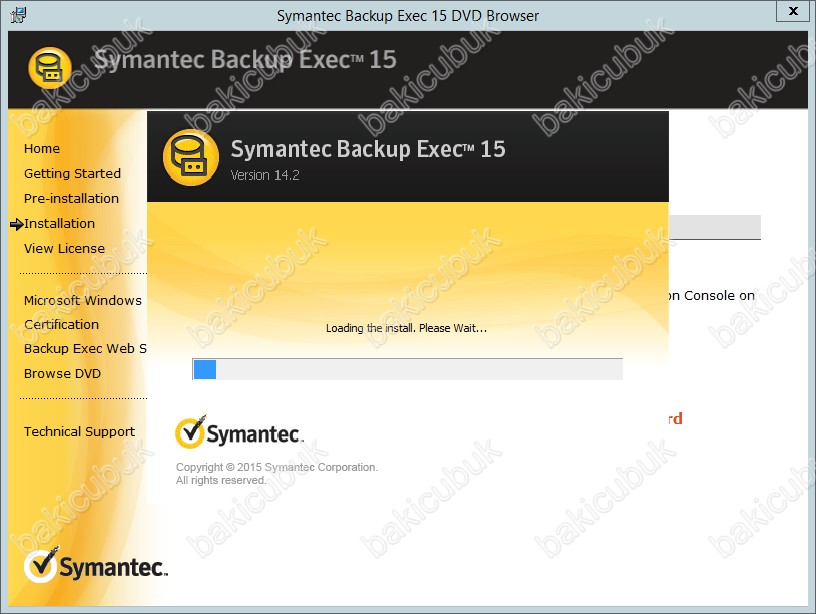Go to Getting Started section
Image resolution: width=816 pixels, height=614 pixels.
(72, 174)
